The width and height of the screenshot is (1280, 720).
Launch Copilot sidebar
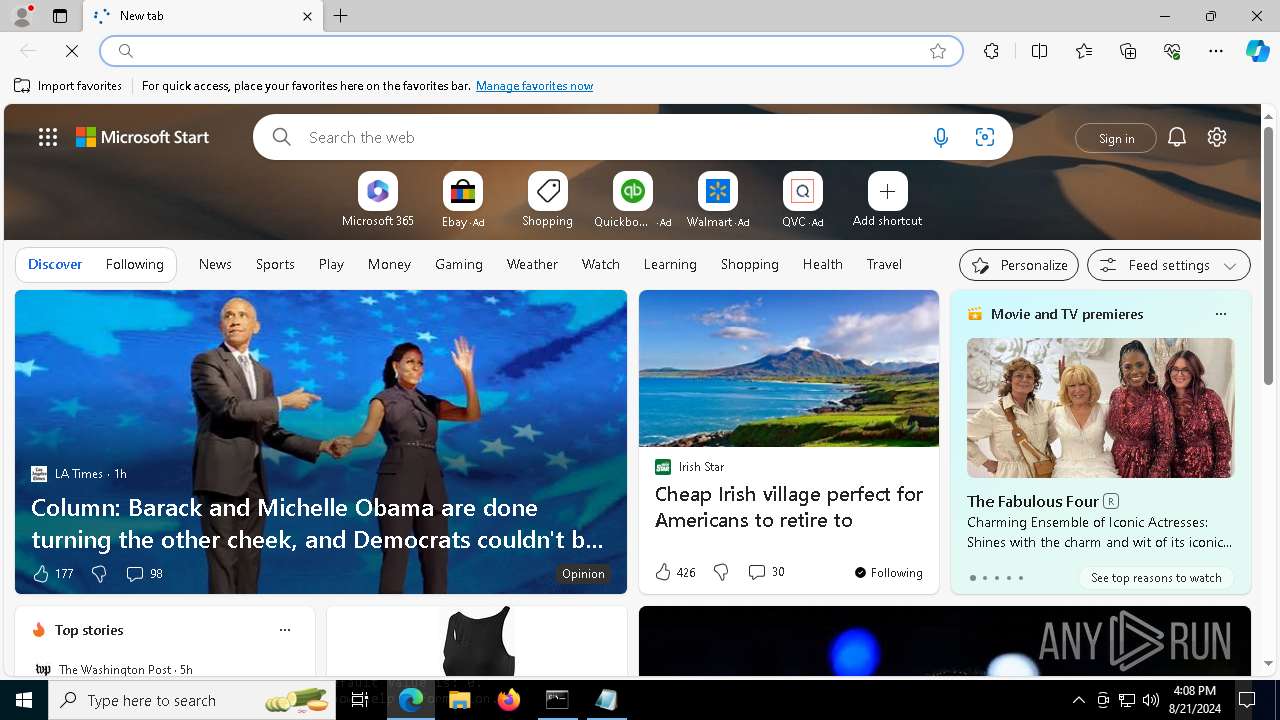(1257, 51)
